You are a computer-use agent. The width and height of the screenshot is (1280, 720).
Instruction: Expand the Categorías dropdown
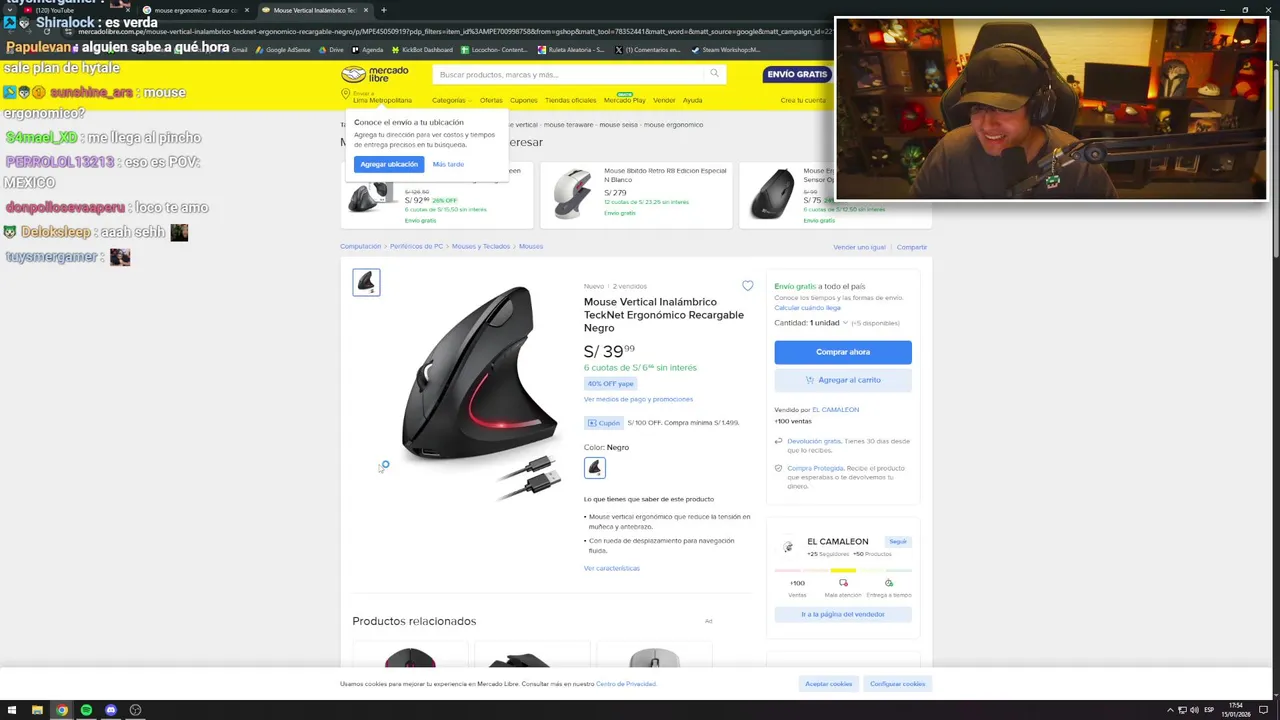[x=451, y=100]
